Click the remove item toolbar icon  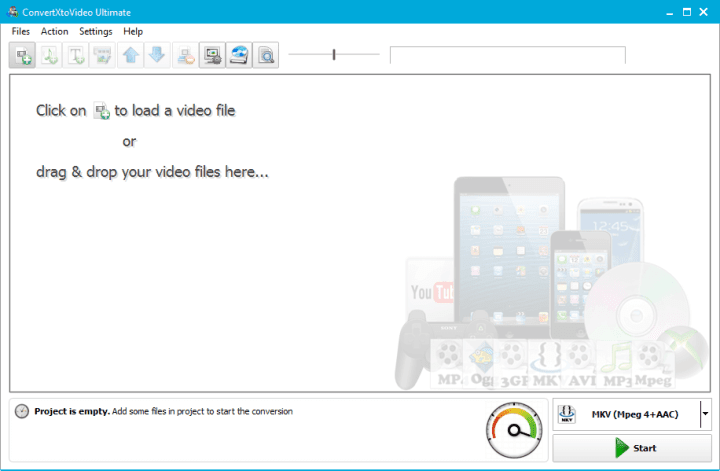click(x=186, y=55)
